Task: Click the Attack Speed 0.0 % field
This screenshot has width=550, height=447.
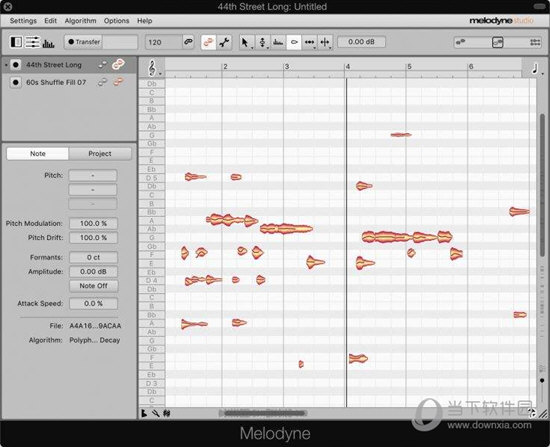Action: click(93, 303)
